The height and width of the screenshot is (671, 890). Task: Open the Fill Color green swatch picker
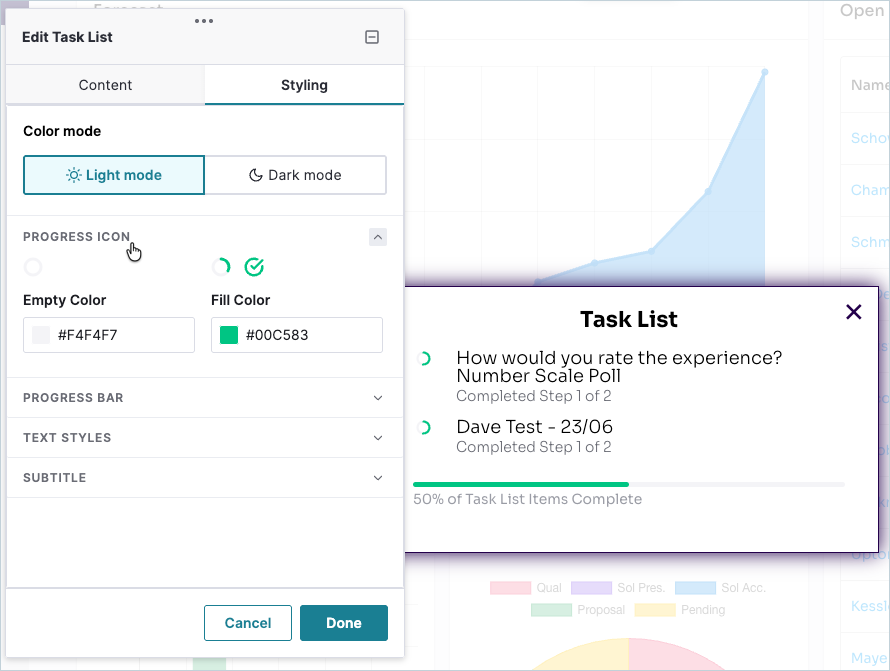pos(229,335)
